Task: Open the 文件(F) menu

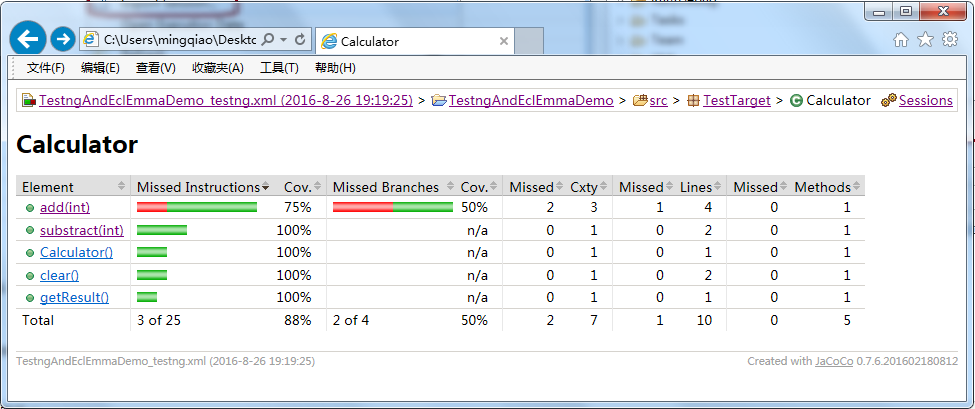Action: click(x=45, y=68)
